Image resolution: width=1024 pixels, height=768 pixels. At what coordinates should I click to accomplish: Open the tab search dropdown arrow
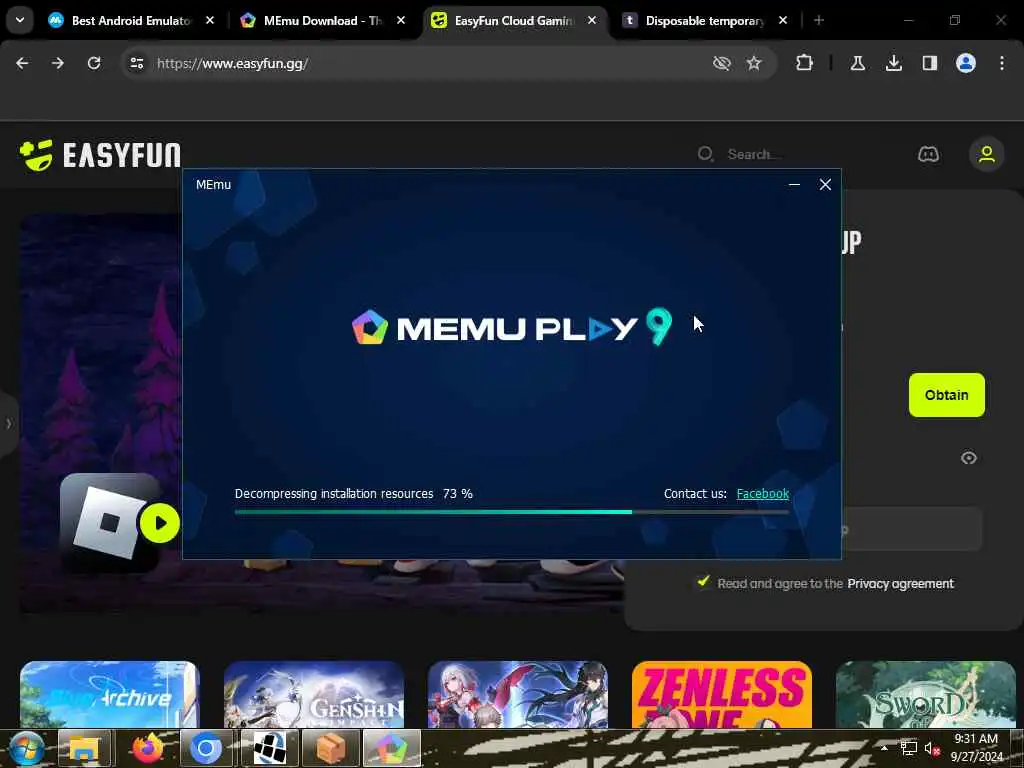coord(20,20)
